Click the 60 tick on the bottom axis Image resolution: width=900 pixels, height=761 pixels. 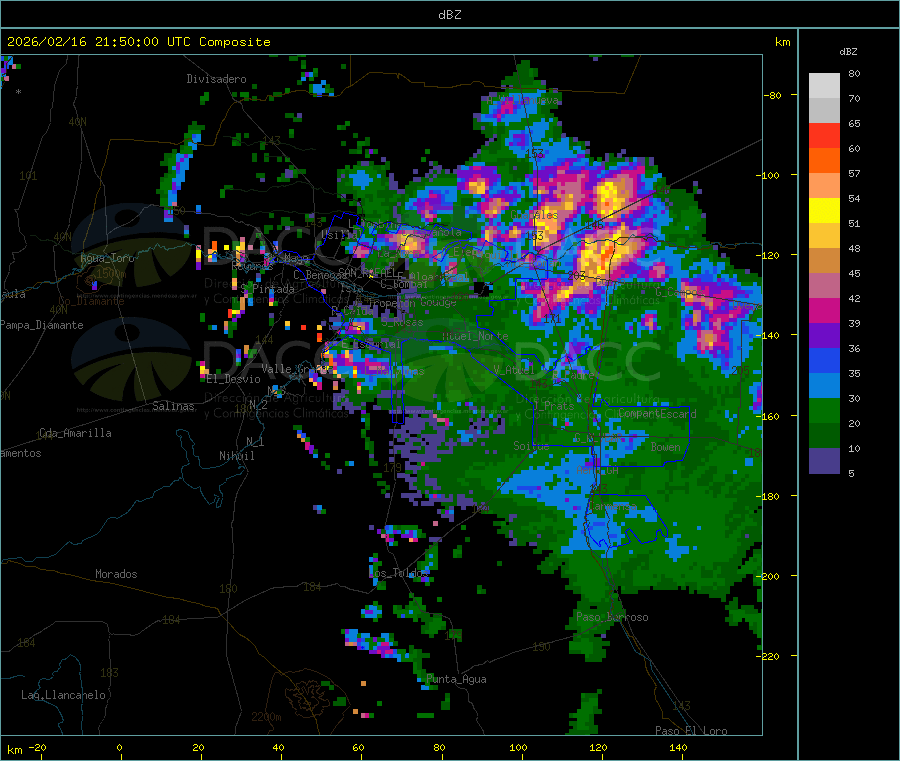(x=359, y=747)
